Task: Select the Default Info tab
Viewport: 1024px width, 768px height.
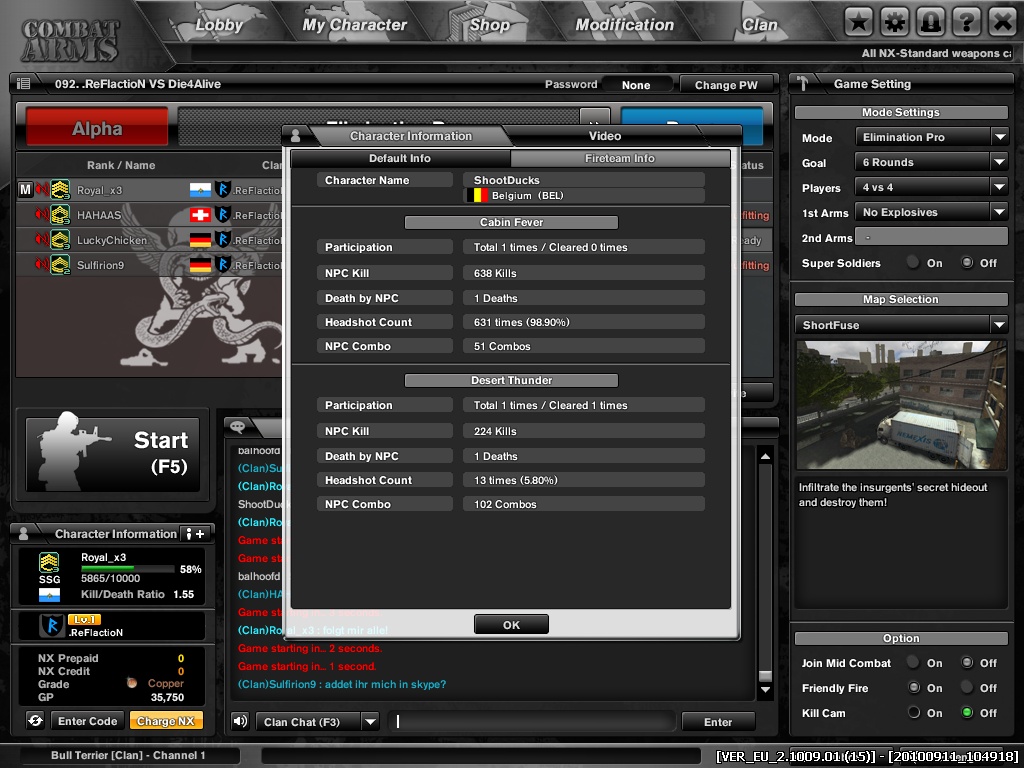Action: [x=400, y=158]
